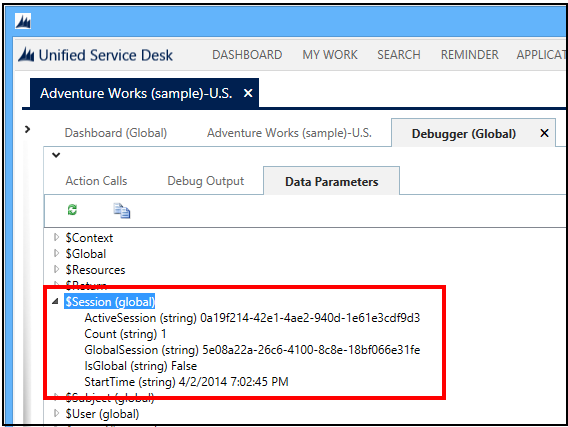
Task: Open DASHBOARD in the toolbar
Action: [247, 55]
